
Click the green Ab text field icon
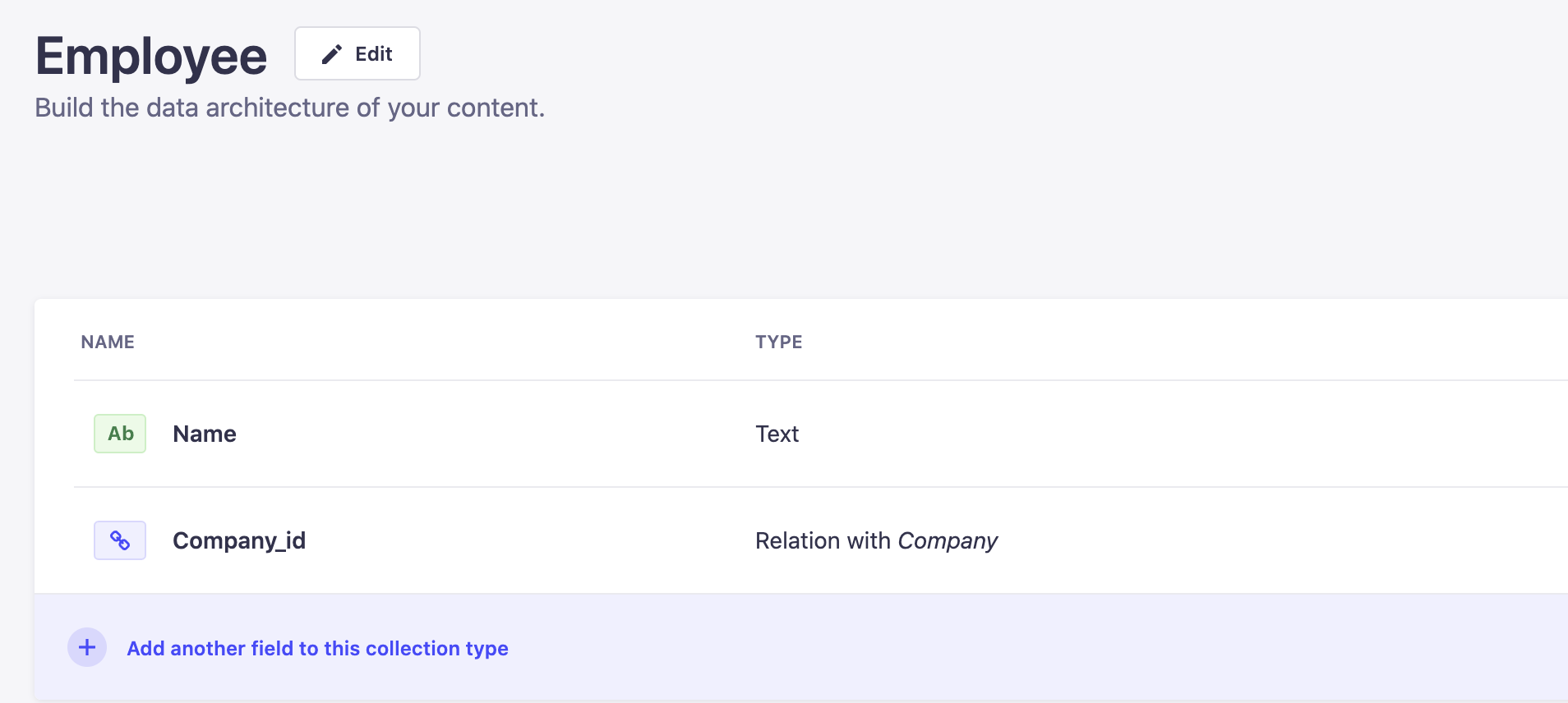click(120, 434)
